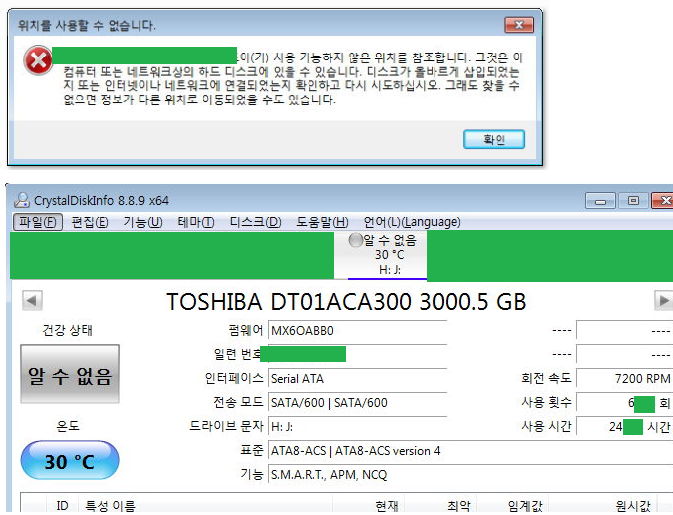
Task: Click the 드라이브 문자 label
Action: pos(226,426)
